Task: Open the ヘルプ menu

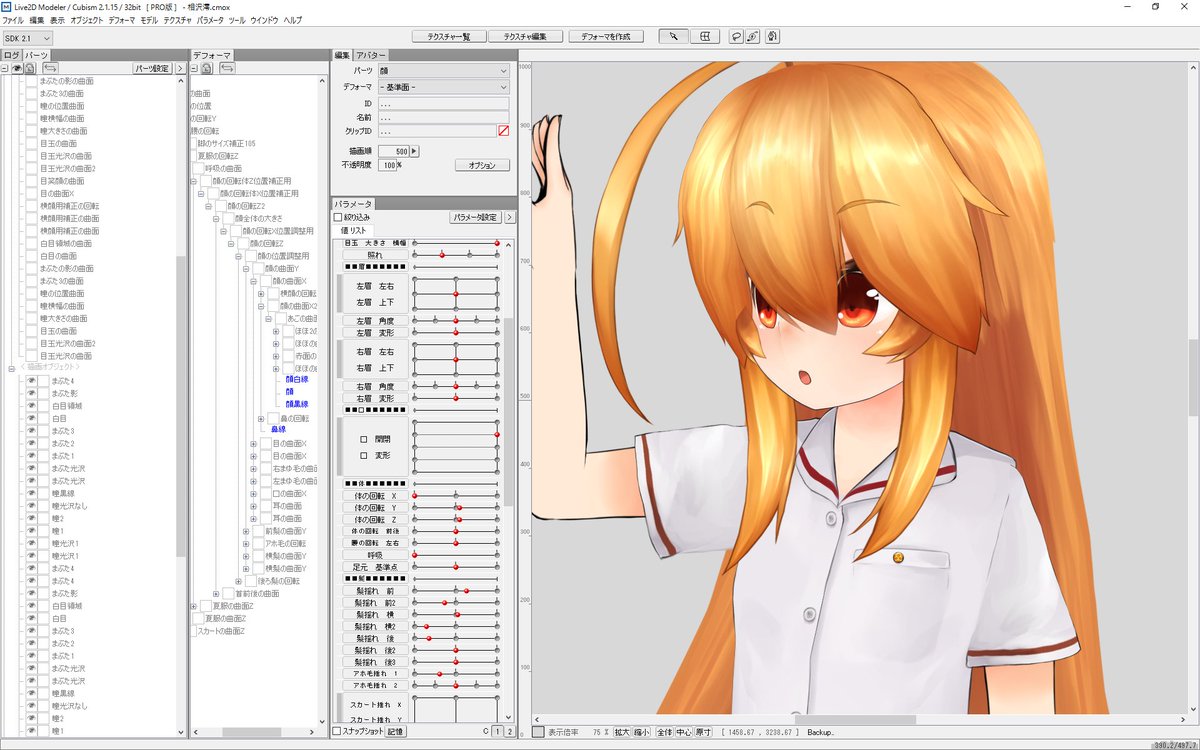Action: 293,20
